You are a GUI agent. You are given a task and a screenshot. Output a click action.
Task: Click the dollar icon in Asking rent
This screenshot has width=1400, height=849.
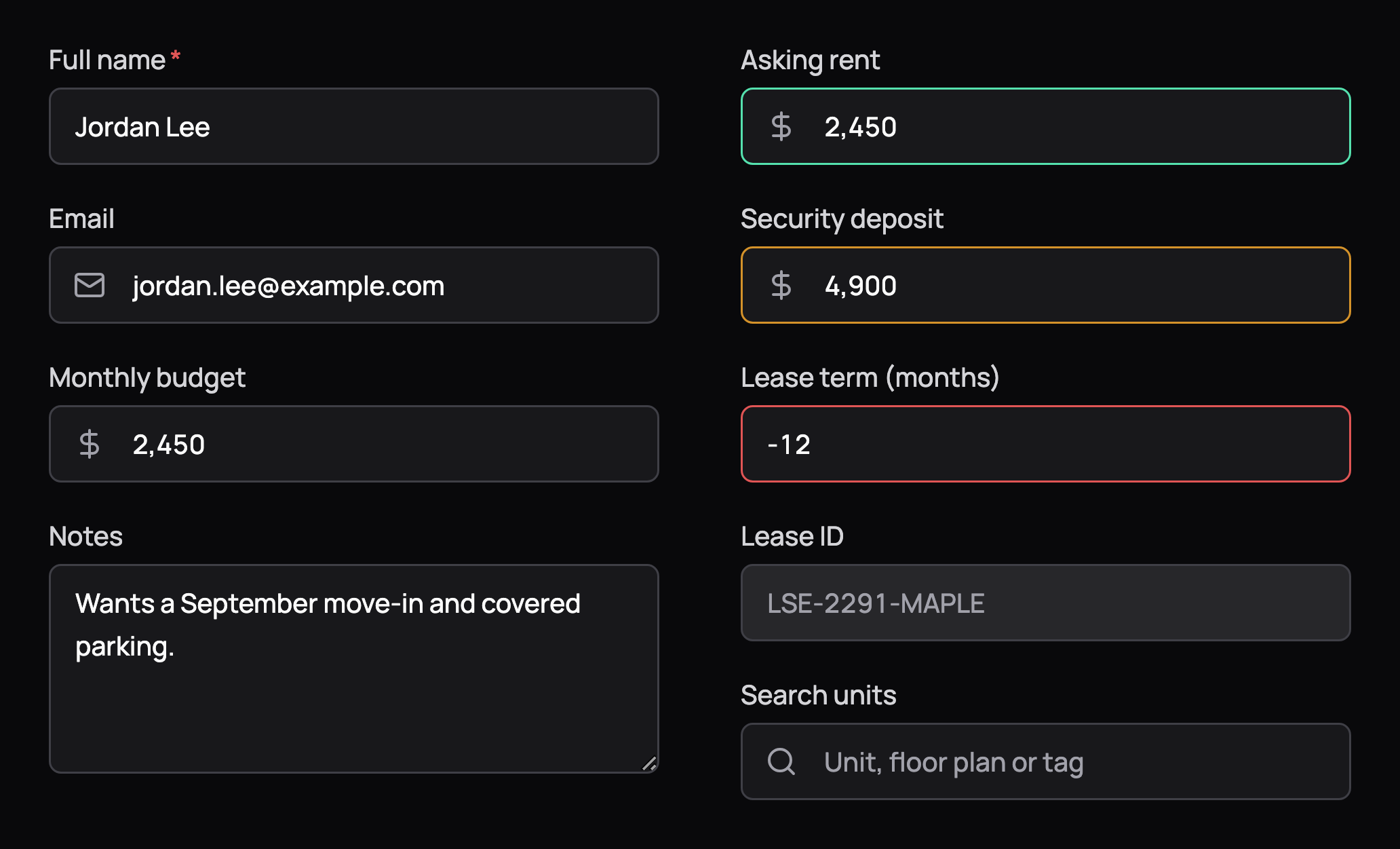point(781,126)
